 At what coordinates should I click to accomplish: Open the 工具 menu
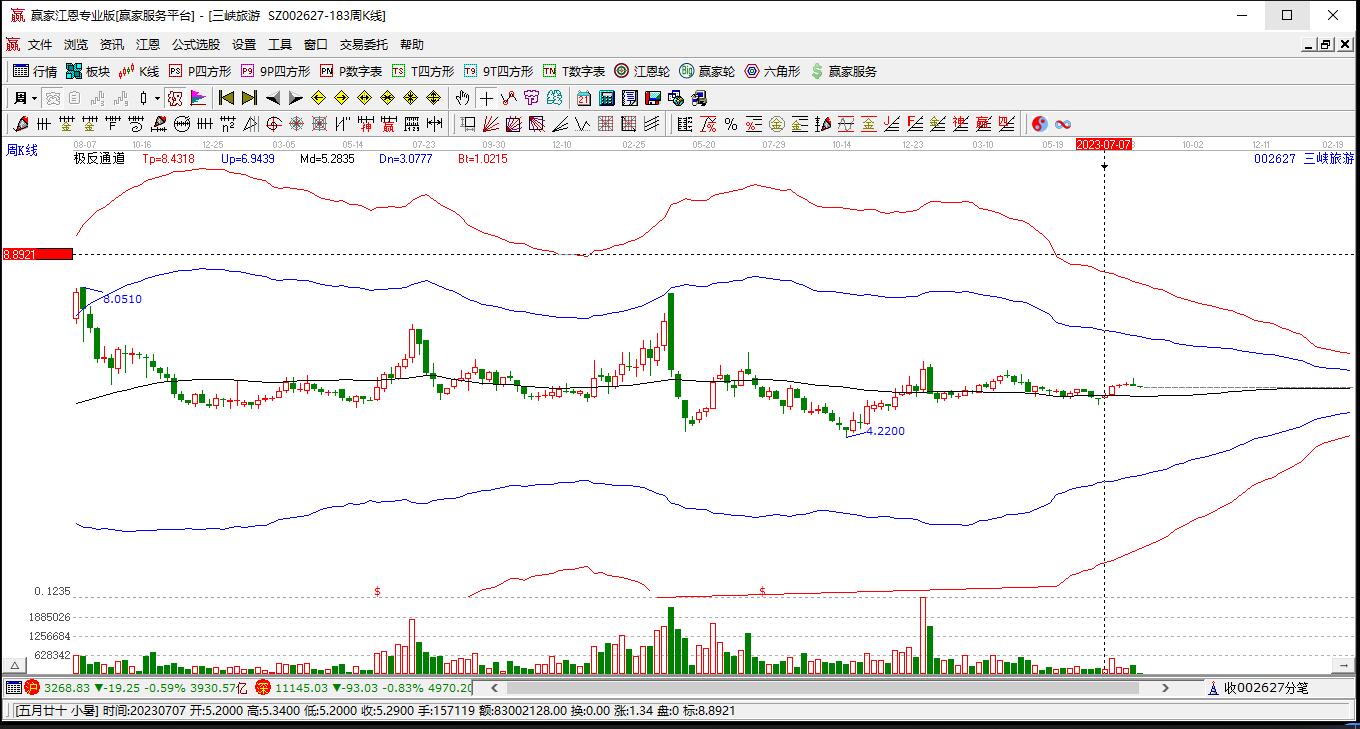tap(280, 45)
